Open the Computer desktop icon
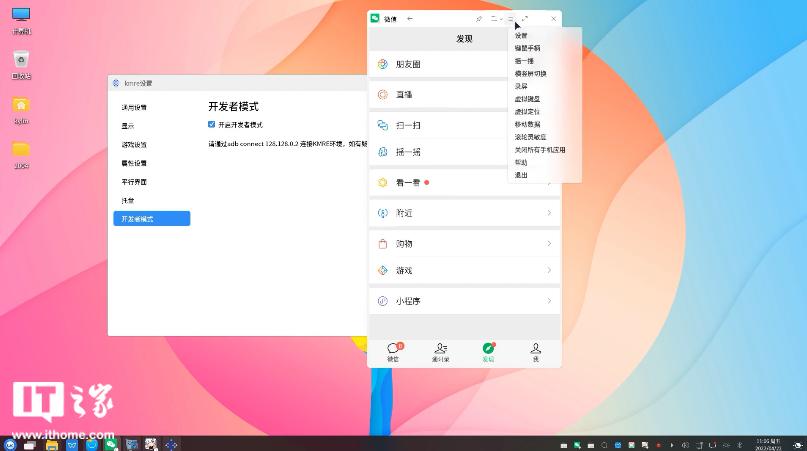This screenshot has height=451, width=807. [21, 21]
